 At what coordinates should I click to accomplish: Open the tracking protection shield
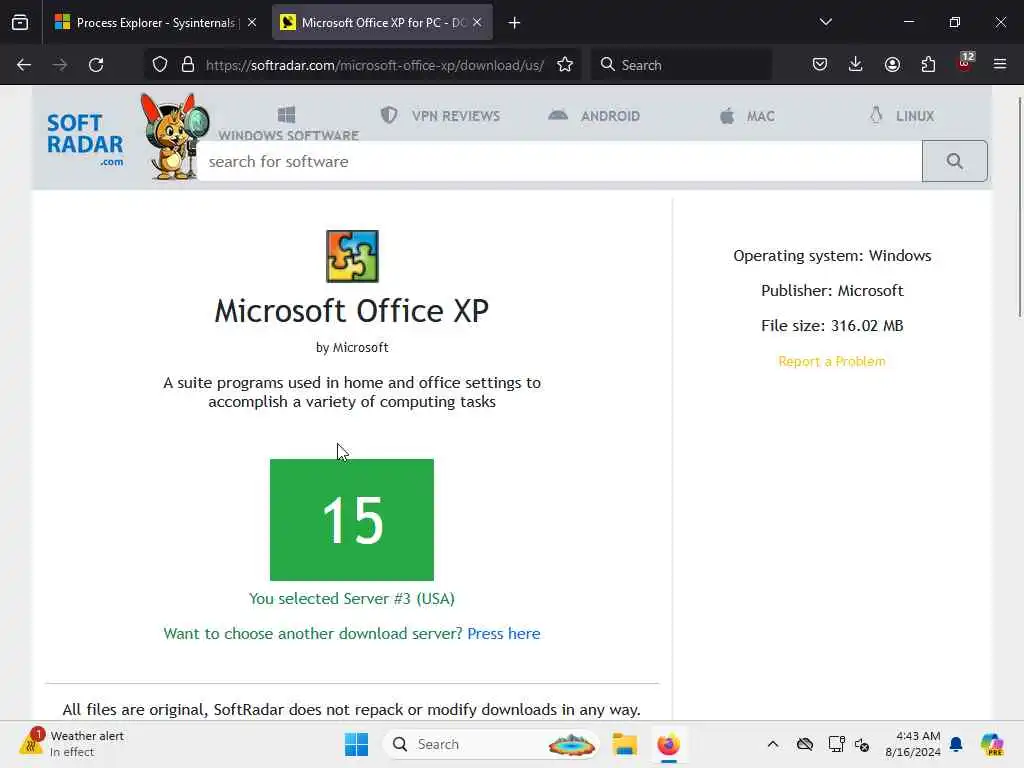pos(160,65)
